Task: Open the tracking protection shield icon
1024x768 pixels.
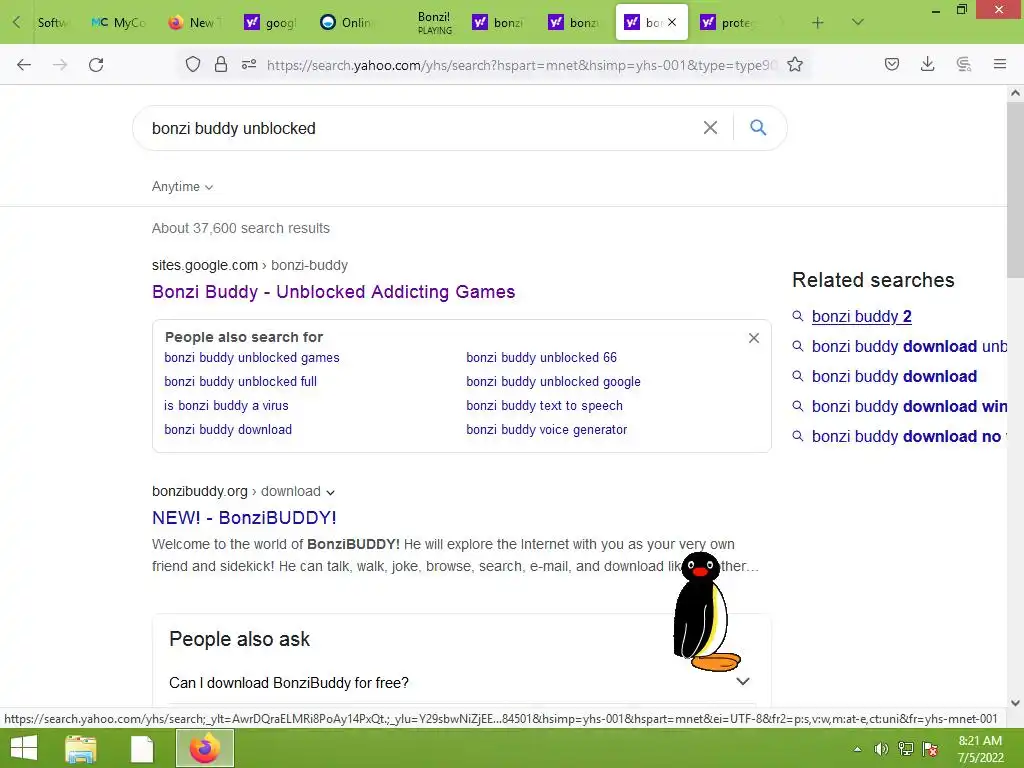Action: click(x=193, y=65)
